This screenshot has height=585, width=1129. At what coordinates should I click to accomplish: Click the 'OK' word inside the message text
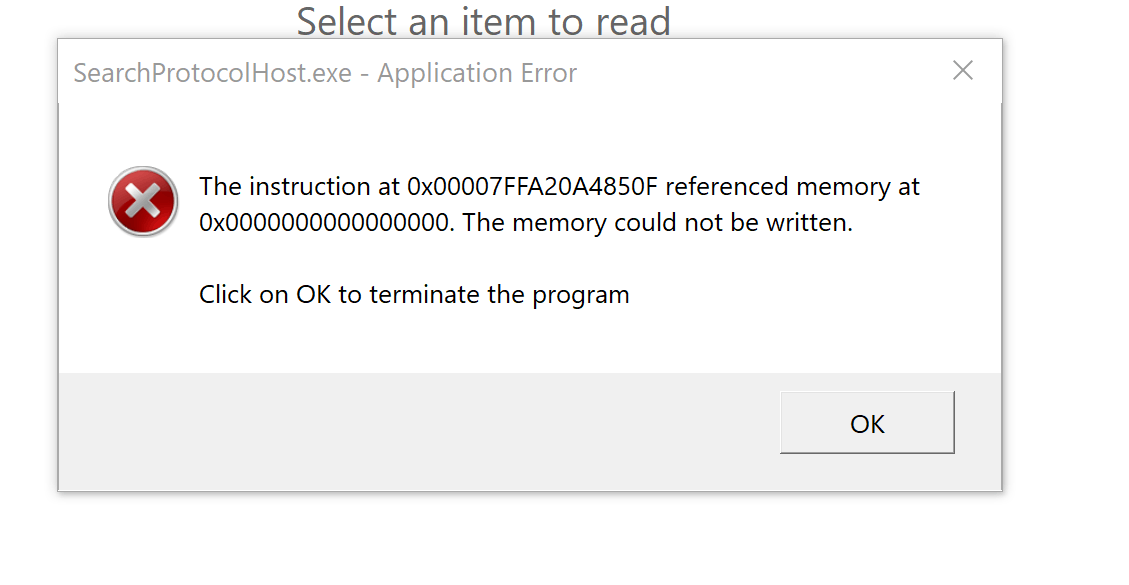[313, 295]
